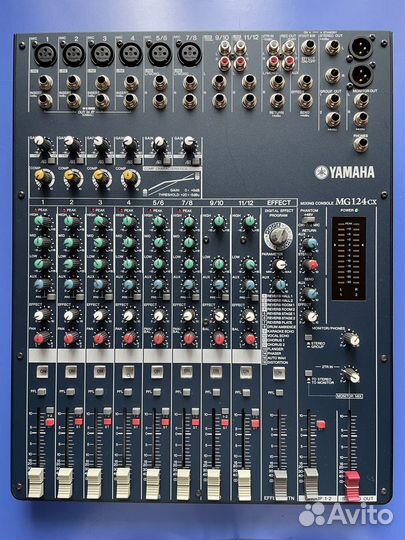Toggle the EFFECT section ON button
The width and height of the screenshot is (405, 540).
[279, 372]
